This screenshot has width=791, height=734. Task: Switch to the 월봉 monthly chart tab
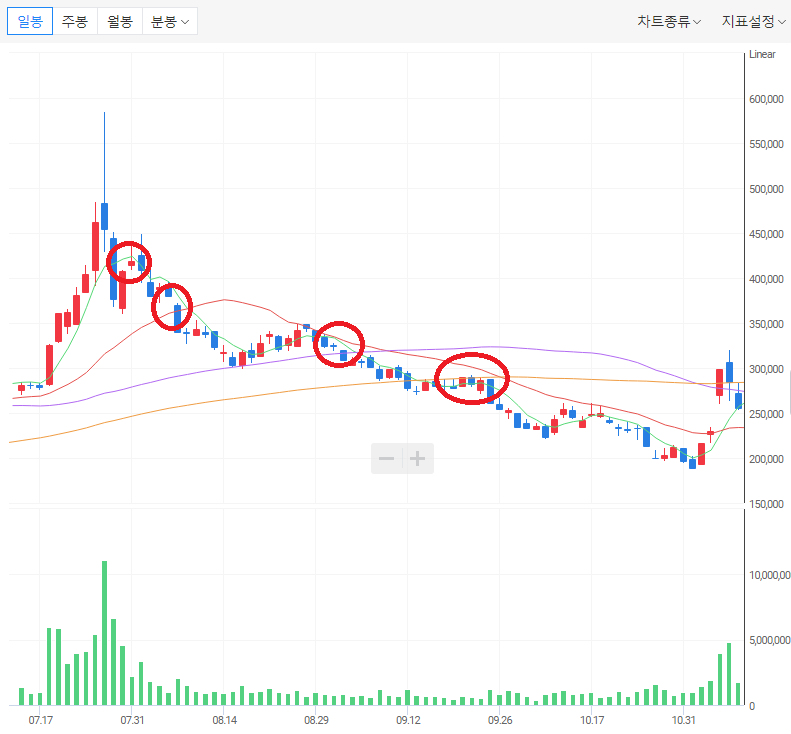tap(120, 21)
